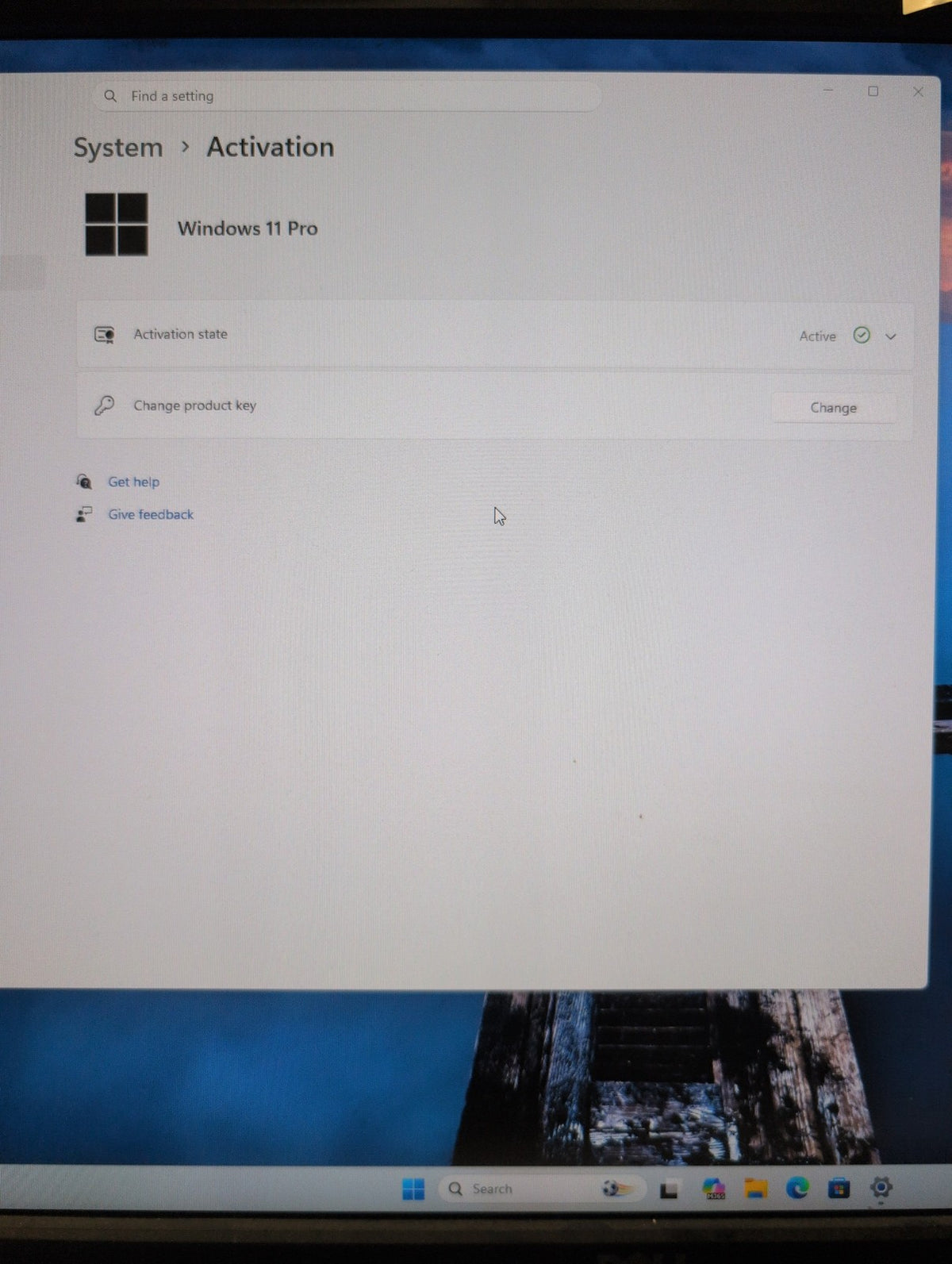Click the green Active checkmark icon
Image resolution: width=952 pixels, height=1264 pixels.
862,335
